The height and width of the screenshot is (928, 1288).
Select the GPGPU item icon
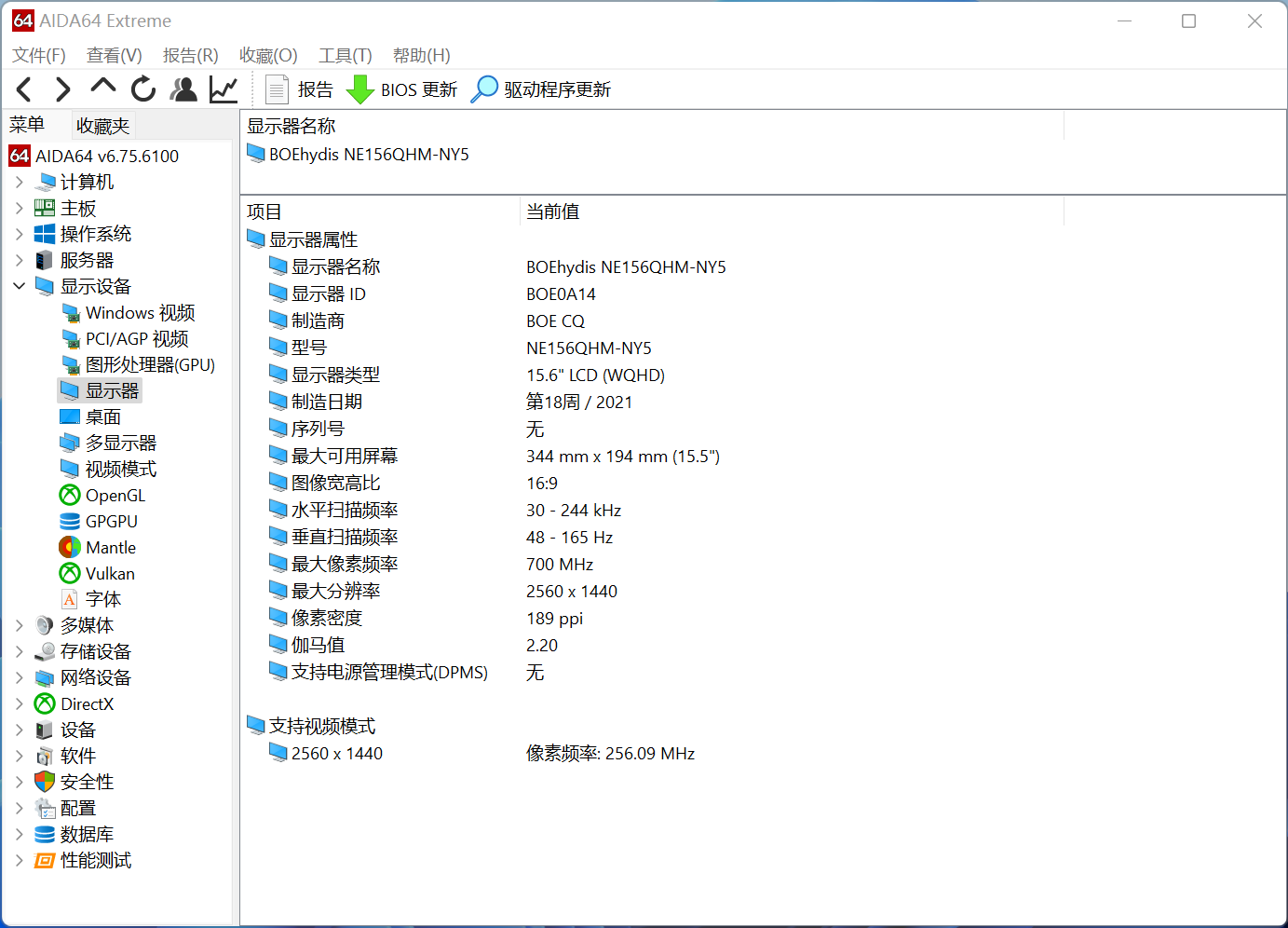[x=70, y=521]
